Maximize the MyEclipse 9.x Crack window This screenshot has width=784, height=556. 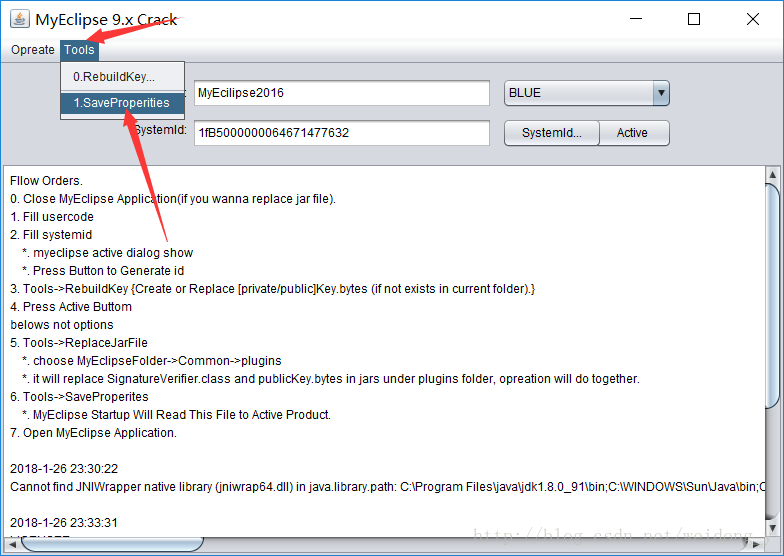tap(694, 19)
